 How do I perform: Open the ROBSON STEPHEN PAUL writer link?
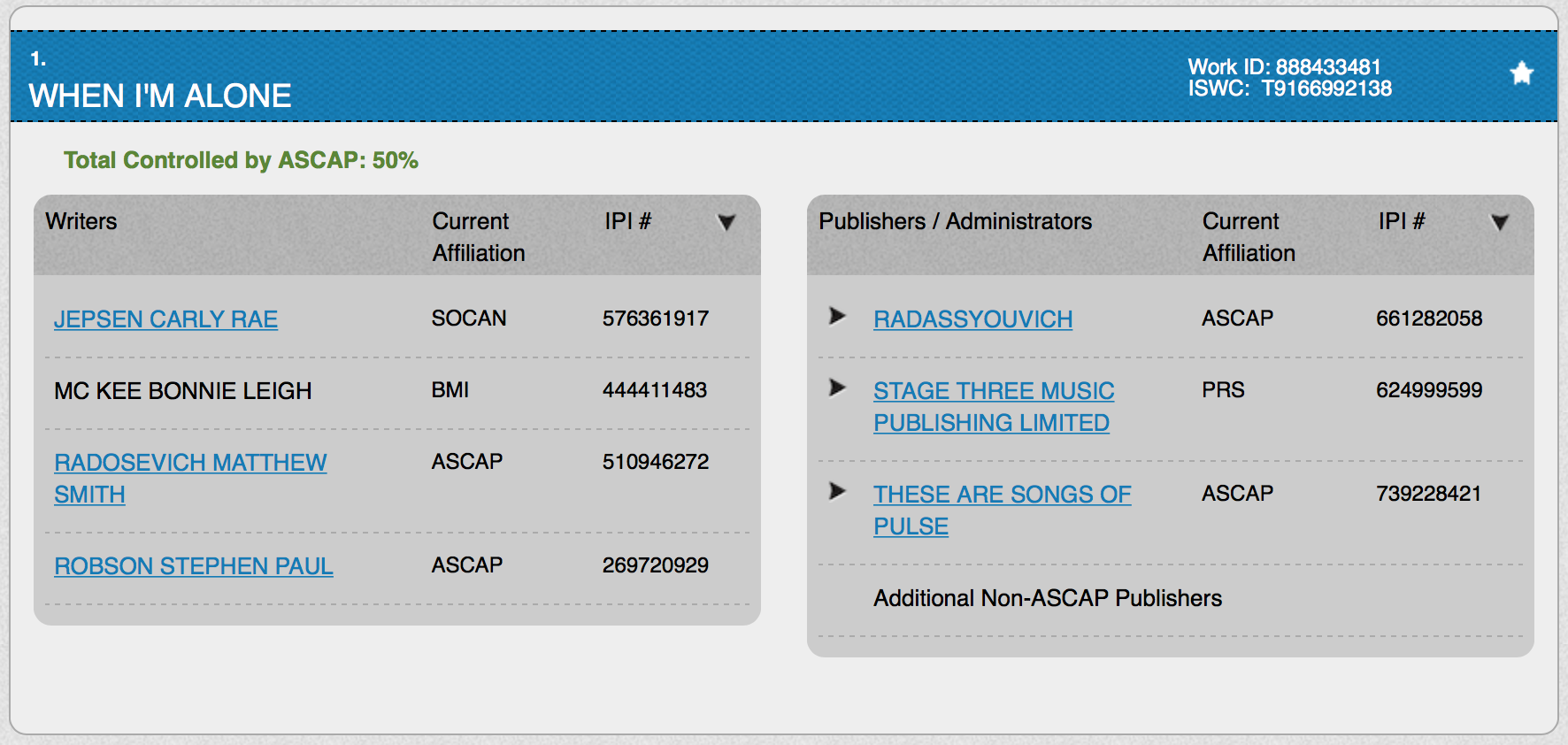(x=193, y=566)
